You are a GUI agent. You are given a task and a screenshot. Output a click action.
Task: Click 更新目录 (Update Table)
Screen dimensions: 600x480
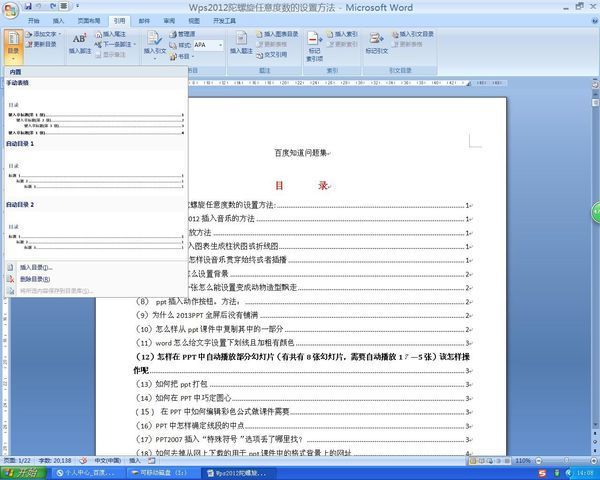coord(41,44)
